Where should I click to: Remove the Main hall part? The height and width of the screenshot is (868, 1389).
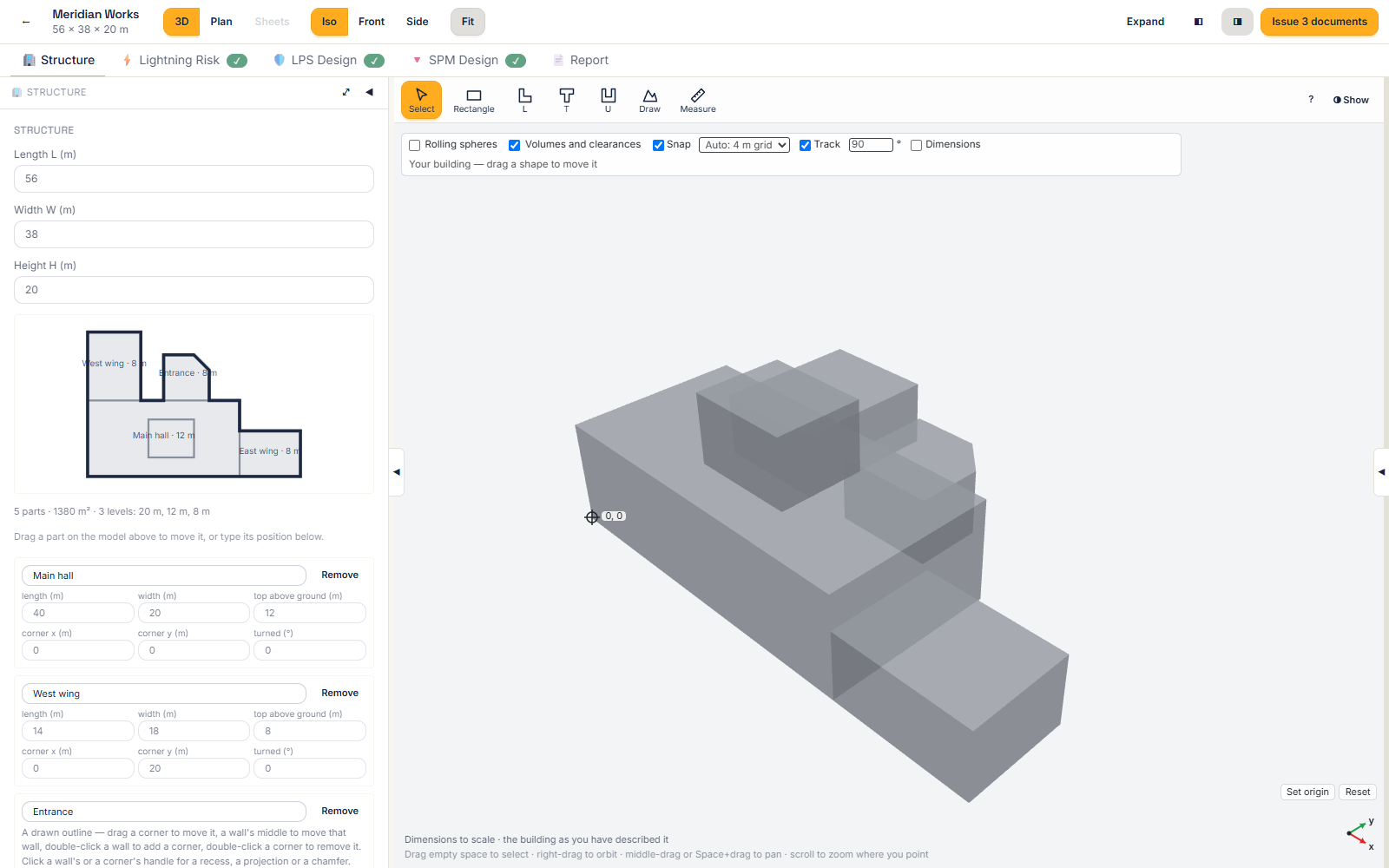(339, 575)
